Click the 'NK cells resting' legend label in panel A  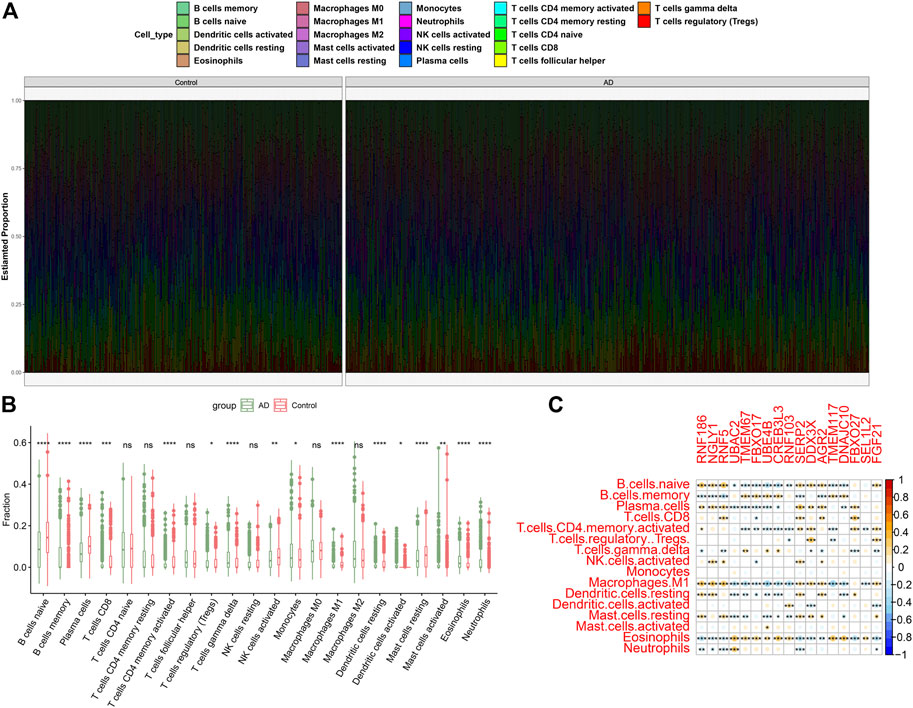pyautogui.click(x=449, y=48)
